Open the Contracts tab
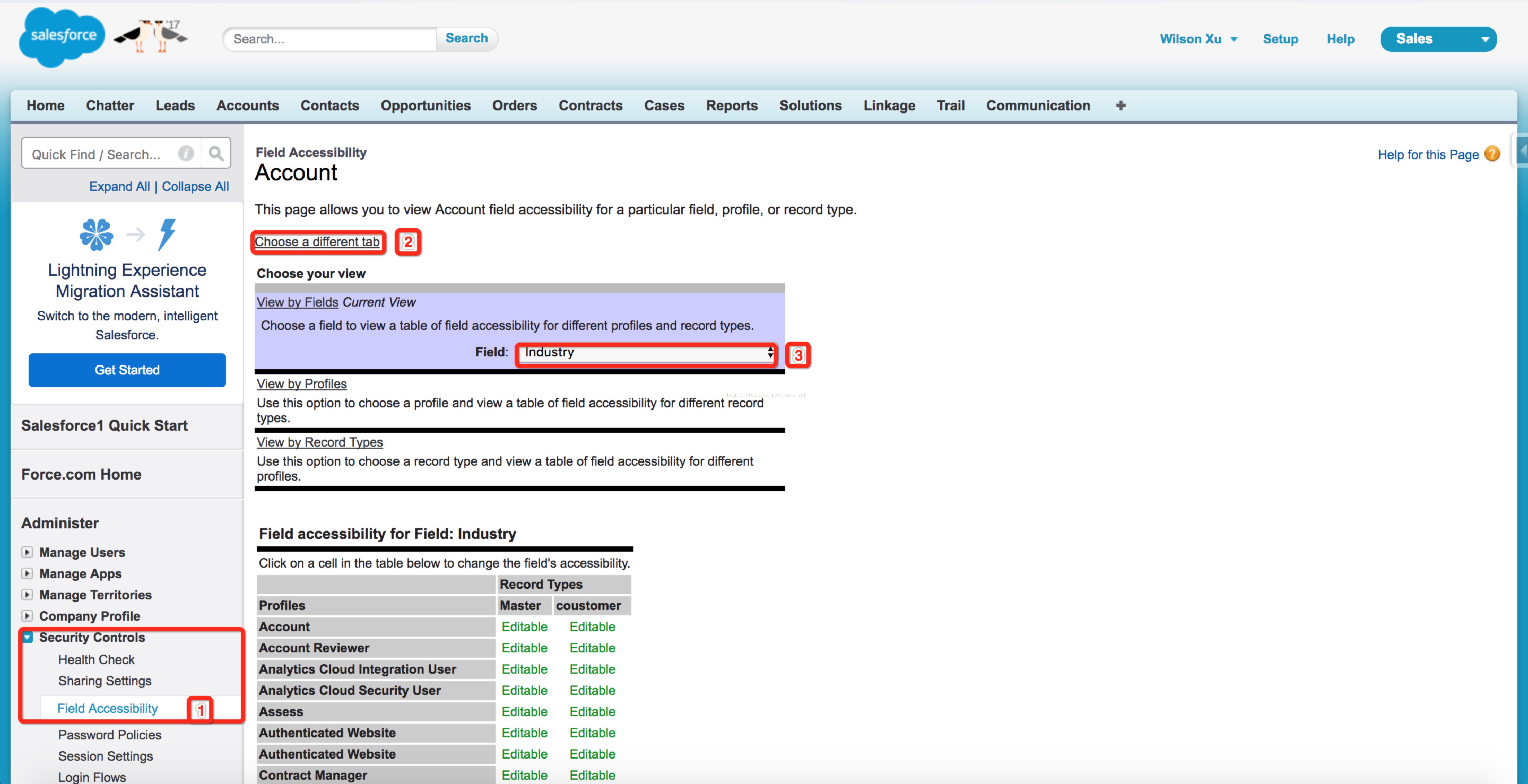 (x=590, y=106)
